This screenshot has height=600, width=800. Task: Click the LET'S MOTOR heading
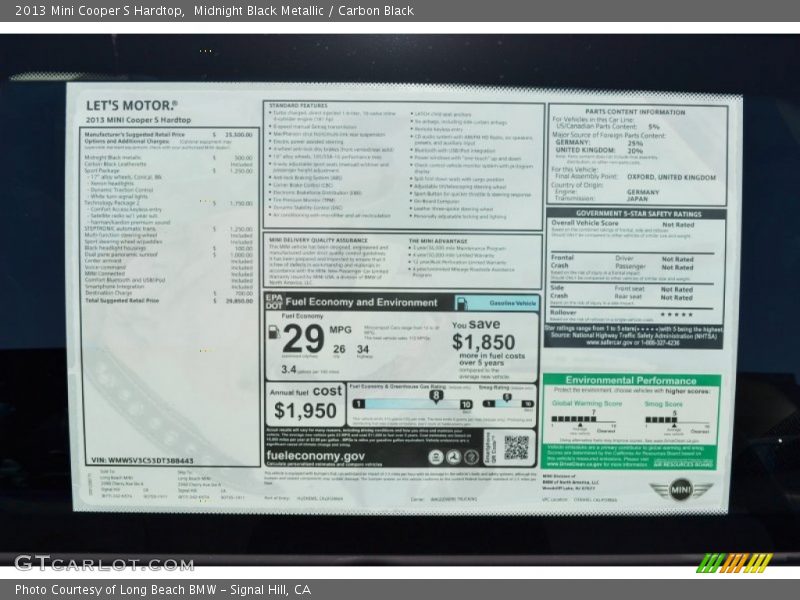point(131,105)
